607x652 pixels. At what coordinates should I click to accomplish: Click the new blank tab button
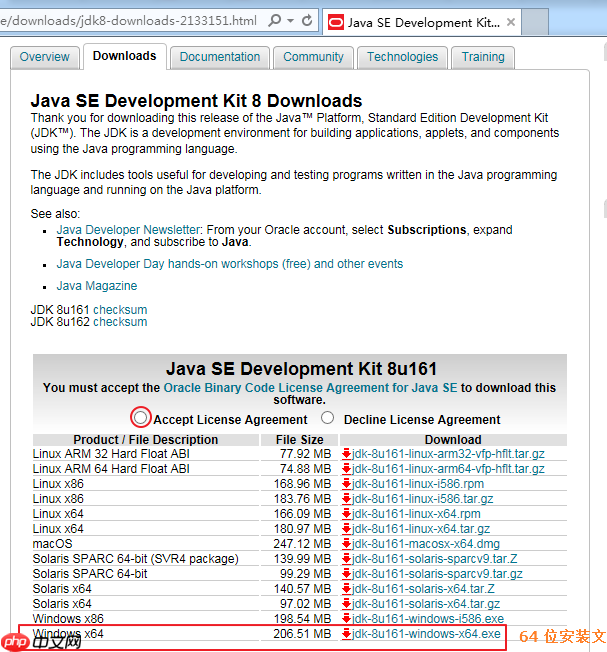pyautogui.click(x=535, y=22)
